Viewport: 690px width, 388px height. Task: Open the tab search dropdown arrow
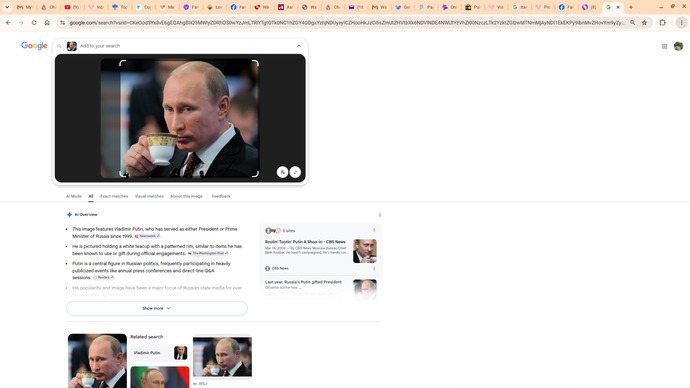[7, 7]
